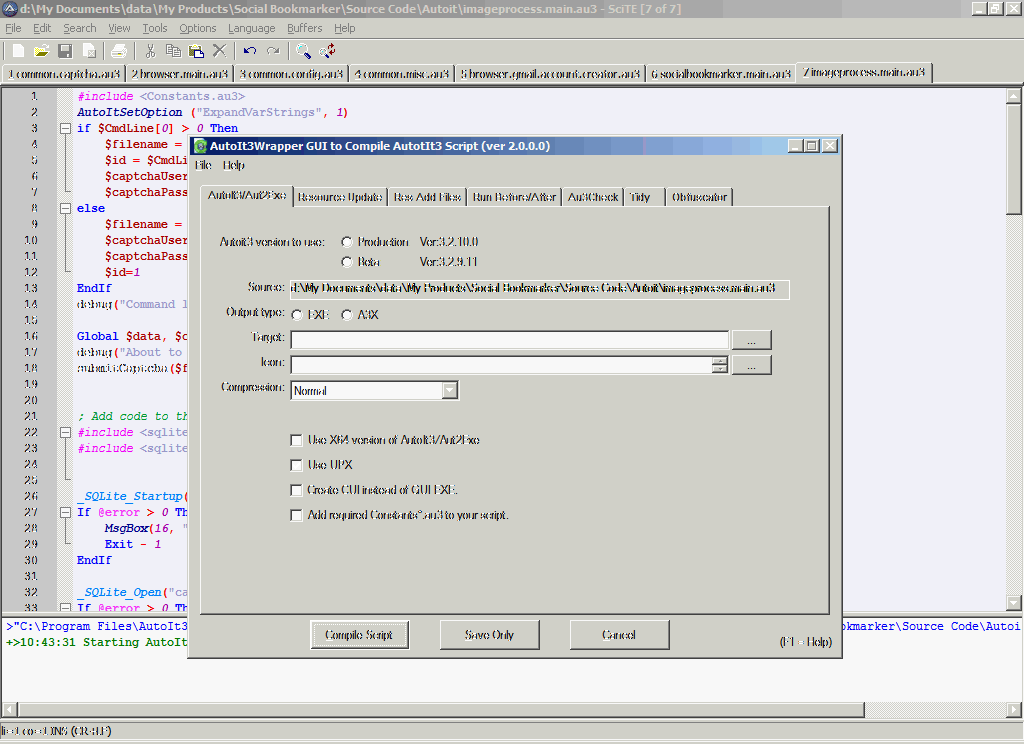The image size is (1024, 744).
Task: Switch to the common.config.au3 buffer tab
Action: coord(291,74)
